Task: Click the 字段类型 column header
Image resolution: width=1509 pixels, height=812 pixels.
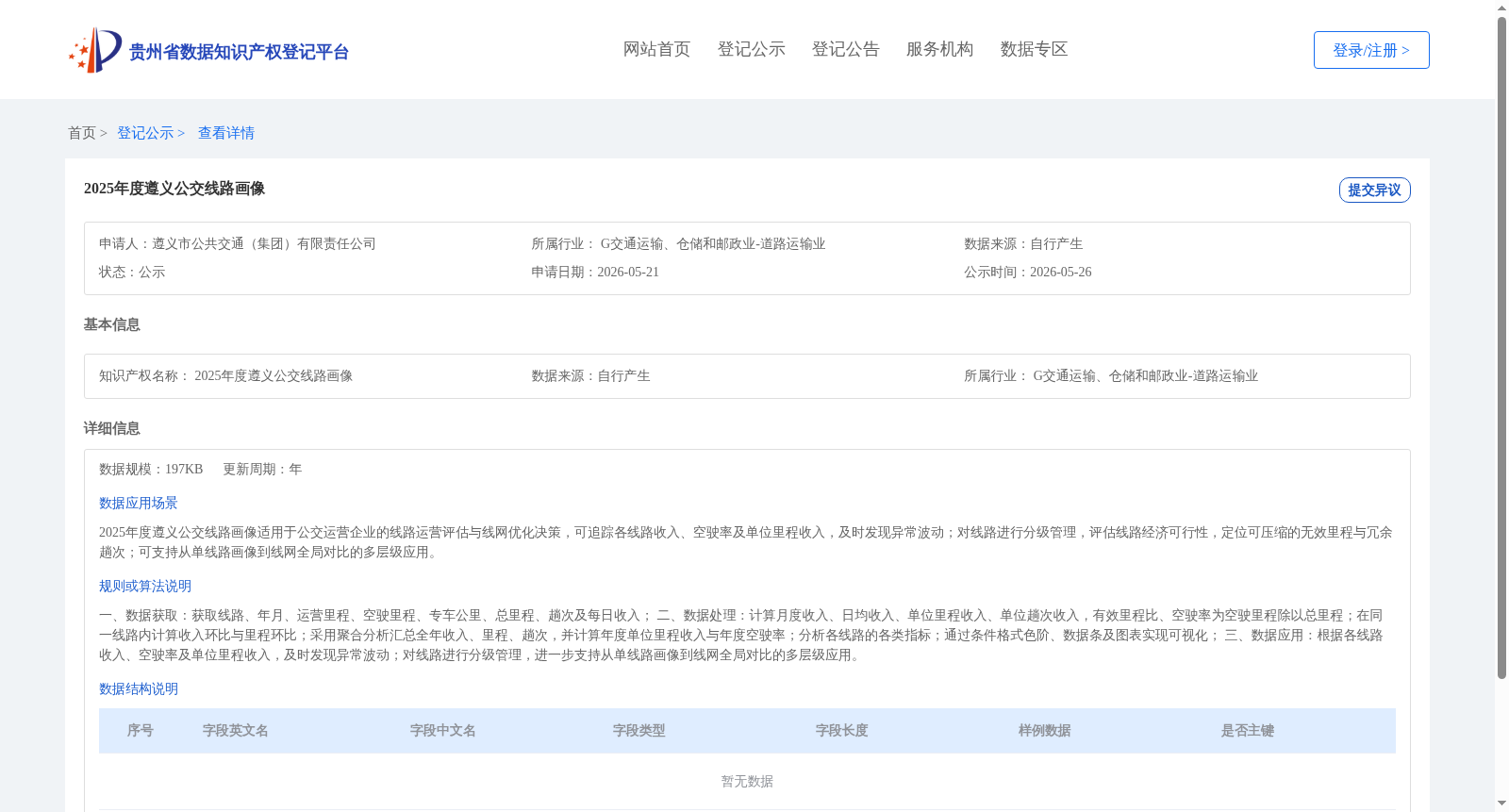Action: (639, 731)
